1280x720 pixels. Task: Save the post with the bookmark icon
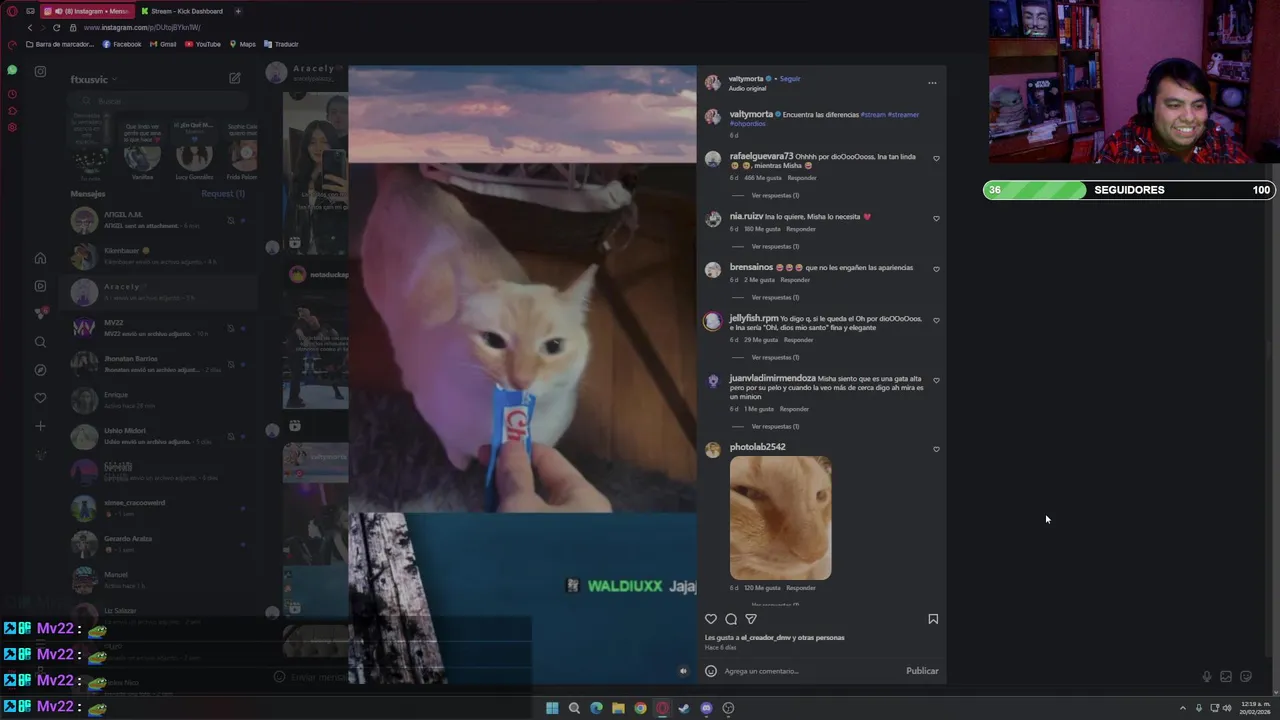(x=933, y=619)
